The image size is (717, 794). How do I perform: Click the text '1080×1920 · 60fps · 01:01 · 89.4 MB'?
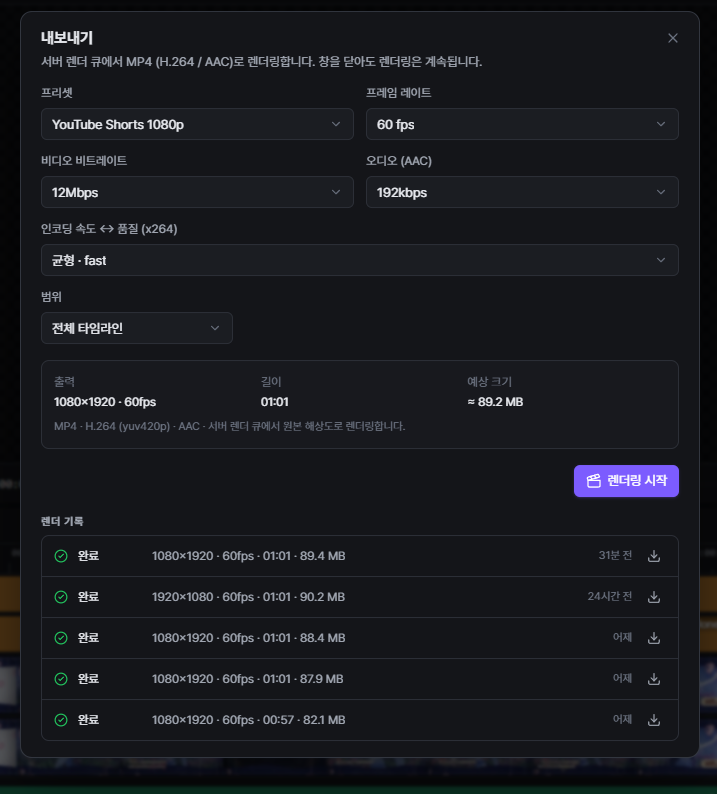249,556
